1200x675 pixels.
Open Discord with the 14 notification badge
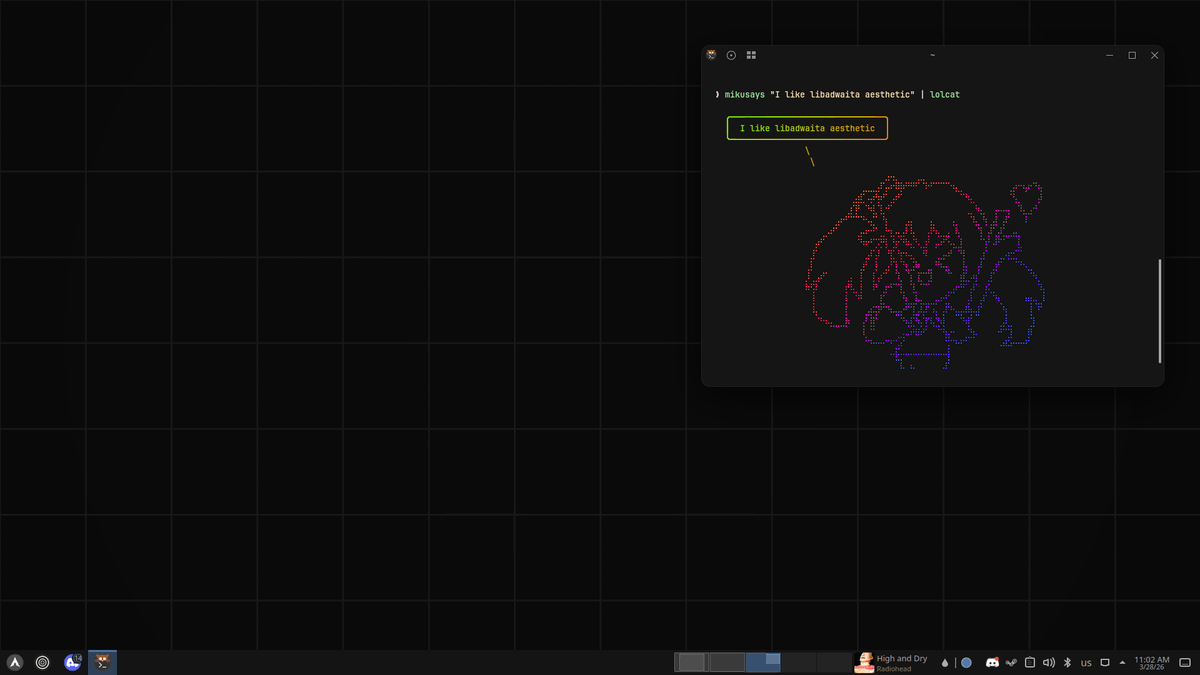pos(72,662)
